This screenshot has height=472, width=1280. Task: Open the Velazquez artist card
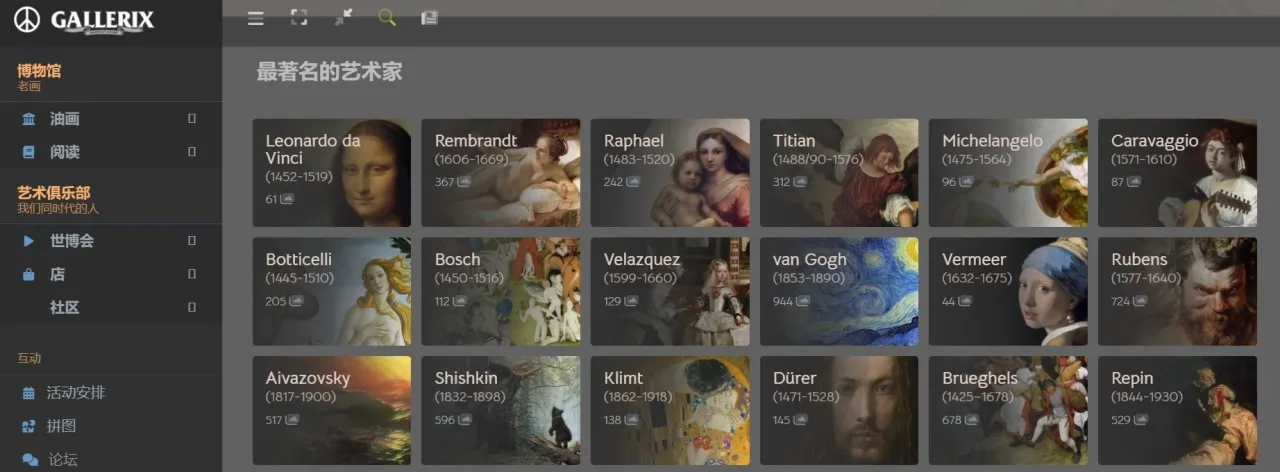pos(670,292)
